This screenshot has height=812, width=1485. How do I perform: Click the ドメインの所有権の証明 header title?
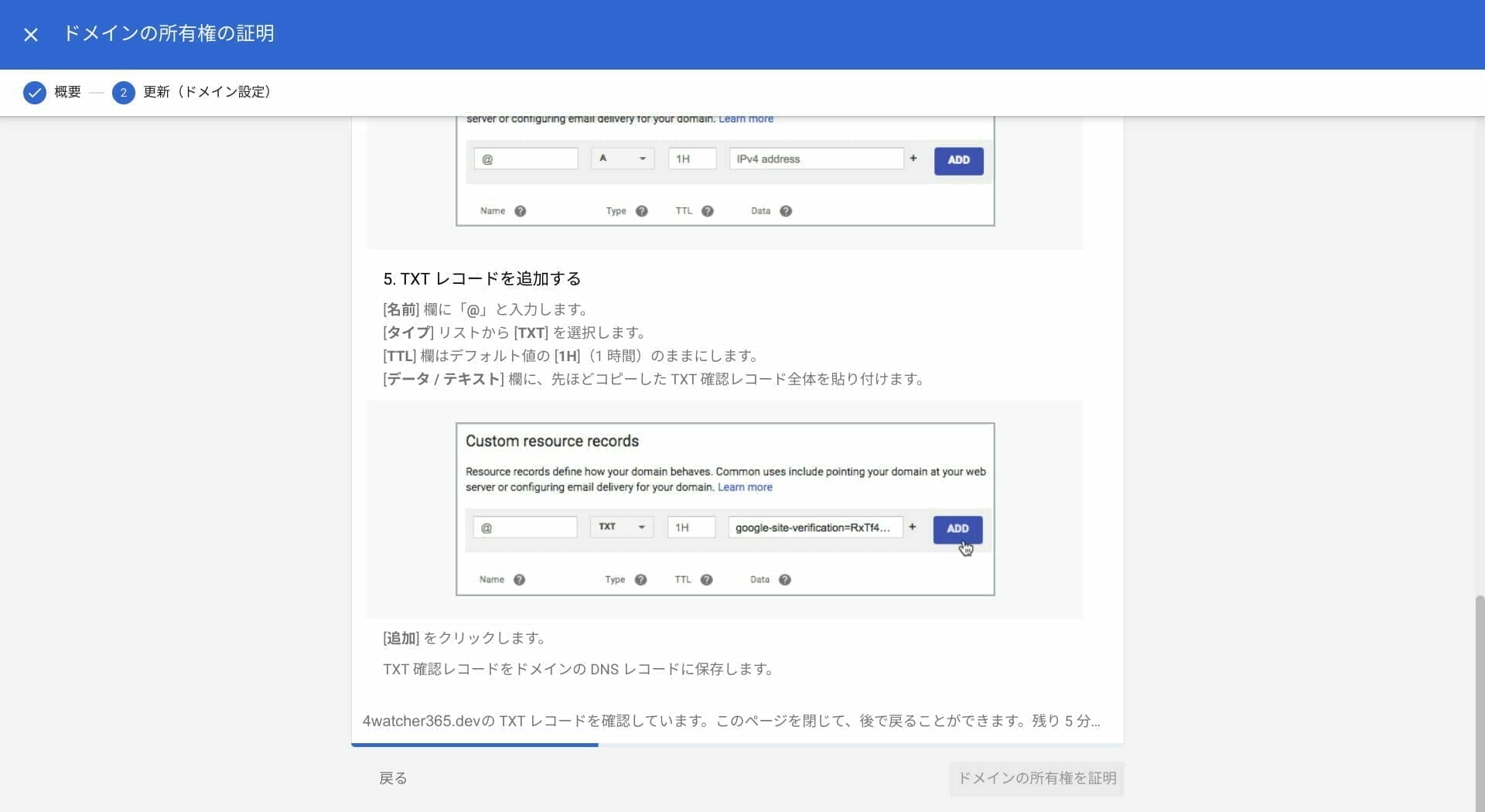[x=169, y=33]
